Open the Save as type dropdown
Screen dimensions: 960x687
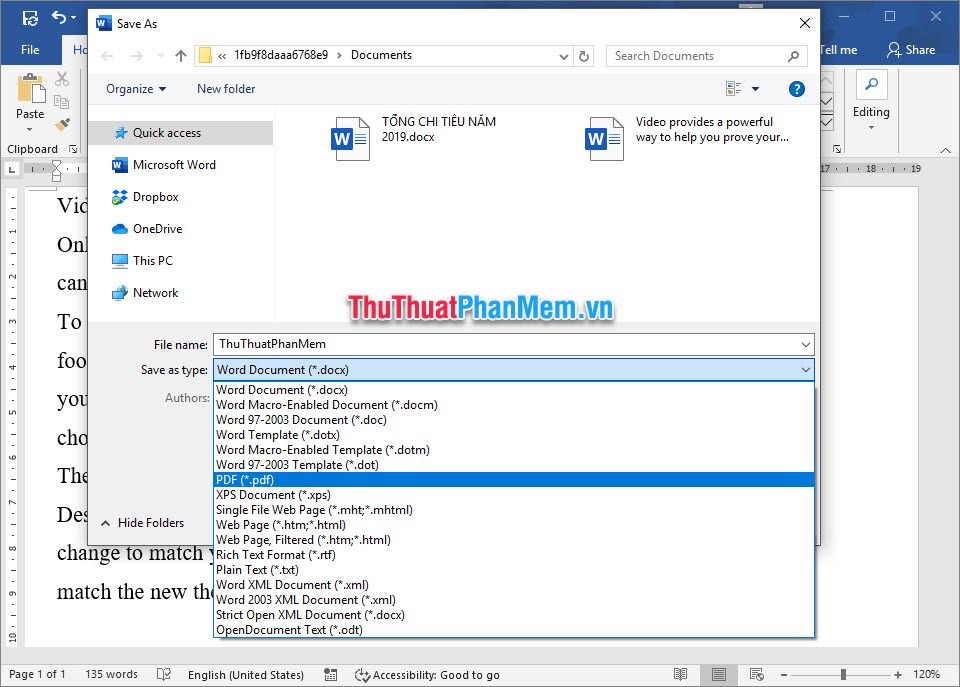click(806, 370)
